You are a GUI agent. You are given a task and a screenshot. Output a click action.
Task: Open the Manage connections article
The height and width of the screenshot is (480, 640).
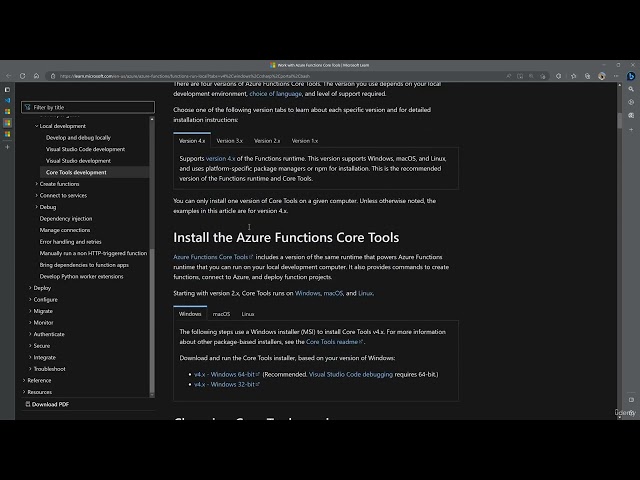pyautogui.click(x=65, y=230)
